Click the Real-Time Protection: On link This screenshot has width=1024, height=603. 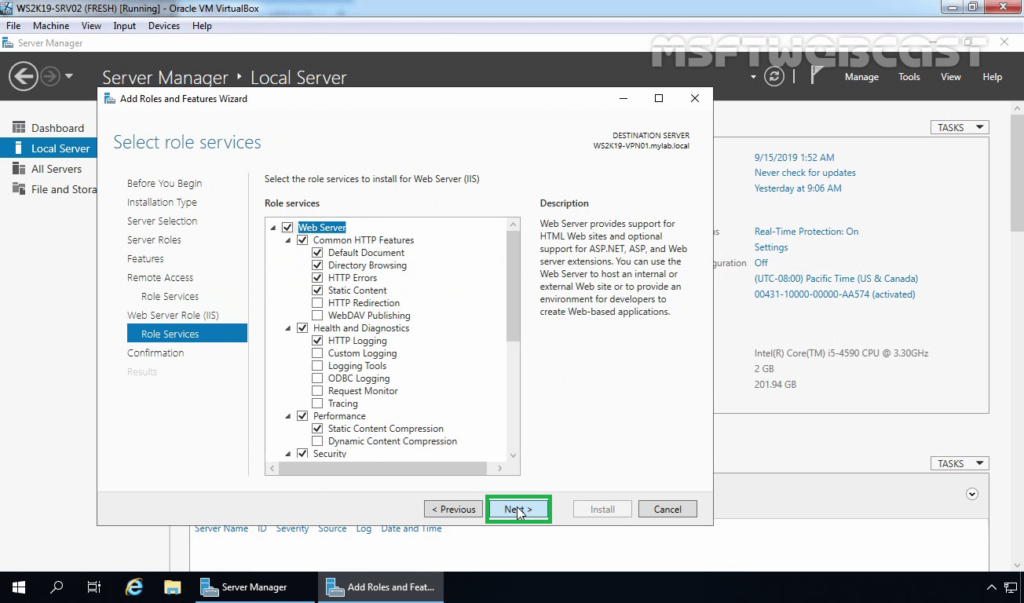point(806,231)
